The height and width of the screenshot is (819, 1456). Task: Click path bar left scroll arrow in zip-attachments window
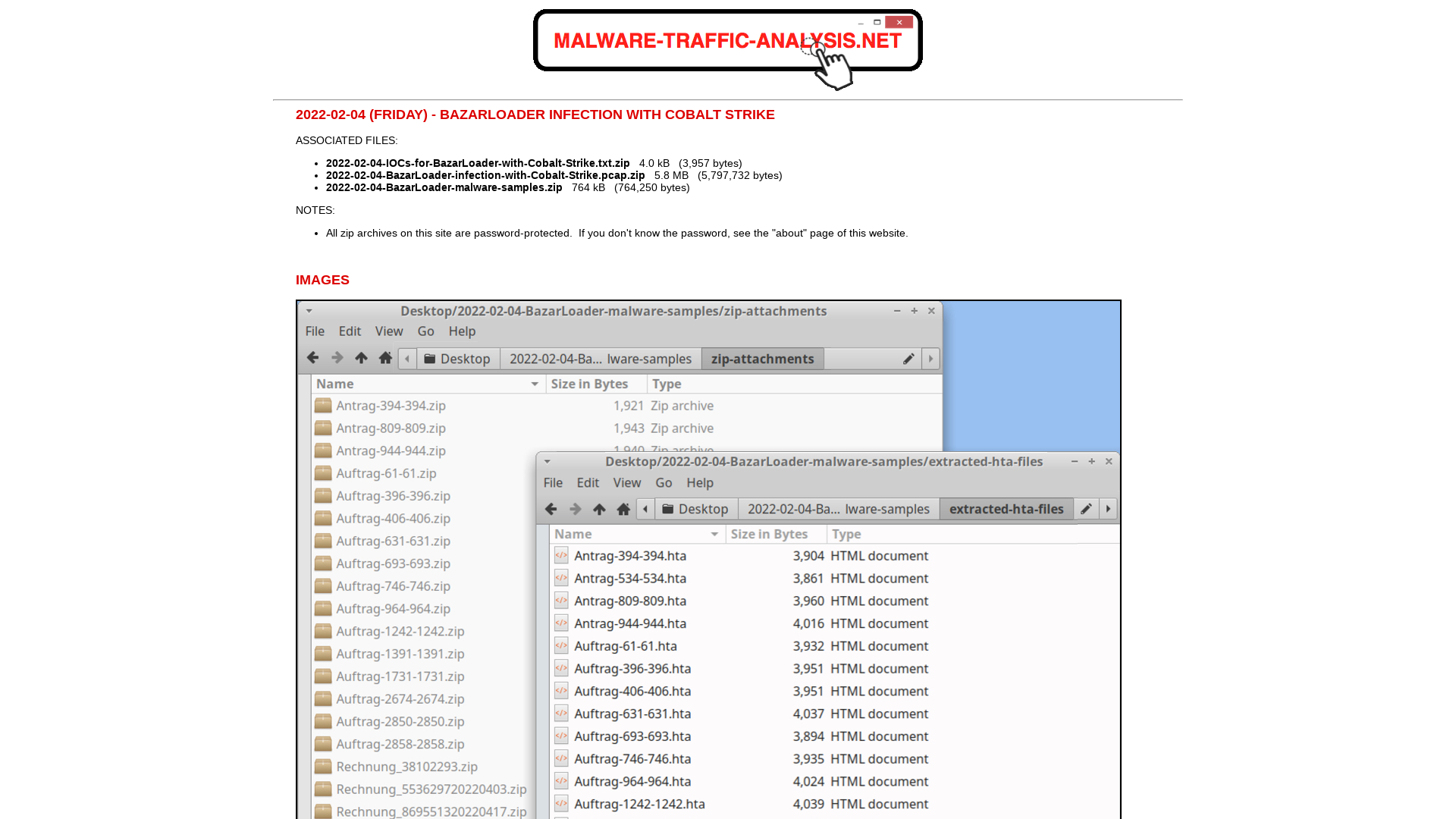tap(407, 359)
